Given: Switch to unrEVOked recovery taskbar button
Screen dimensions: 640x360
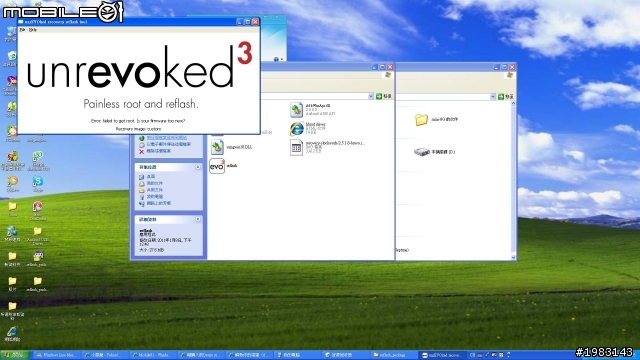Looking at the screenshot, I should [442, 355].
